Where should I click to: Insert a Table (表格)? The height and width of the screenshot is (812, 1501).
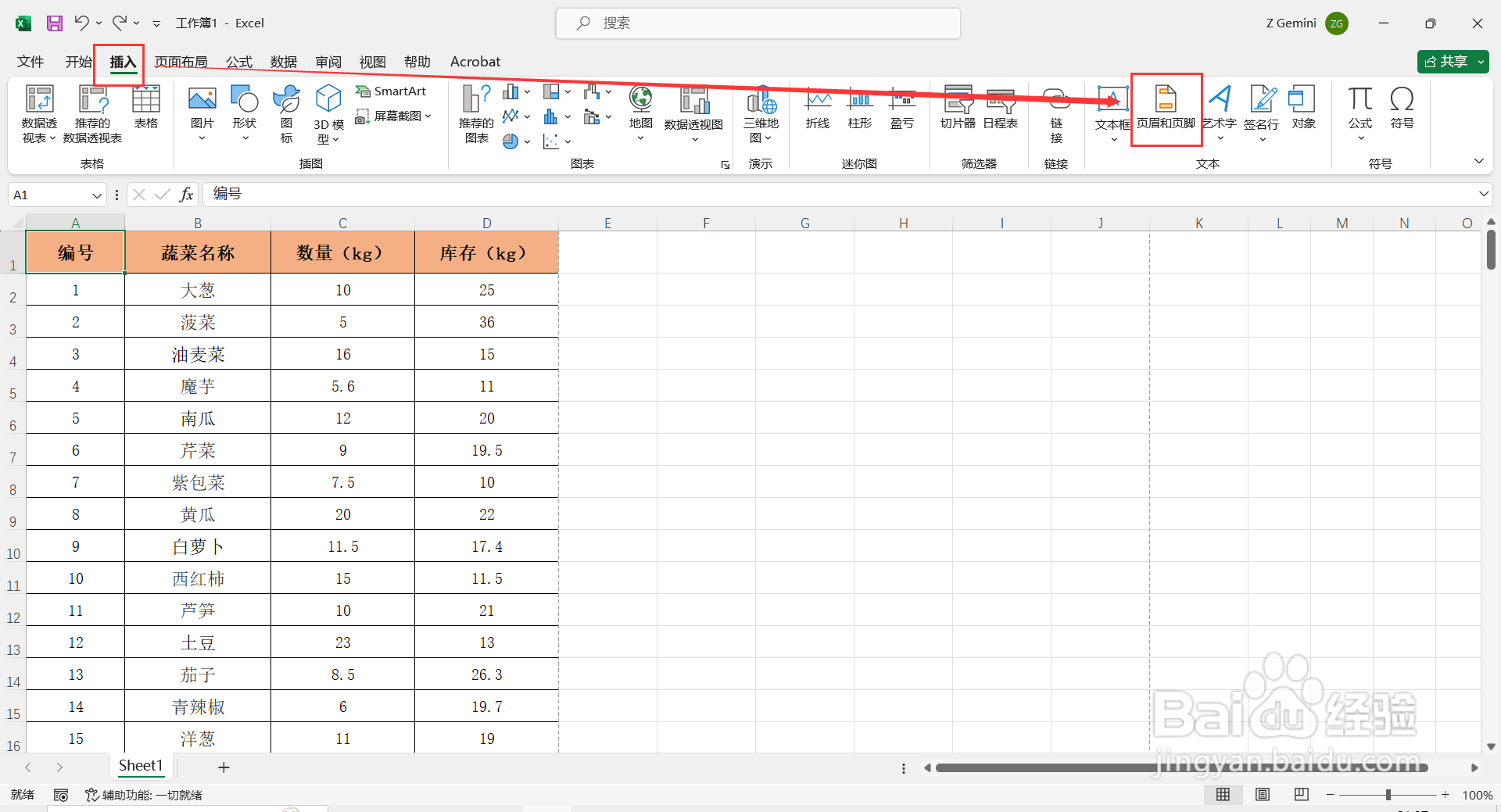point(146,107)
